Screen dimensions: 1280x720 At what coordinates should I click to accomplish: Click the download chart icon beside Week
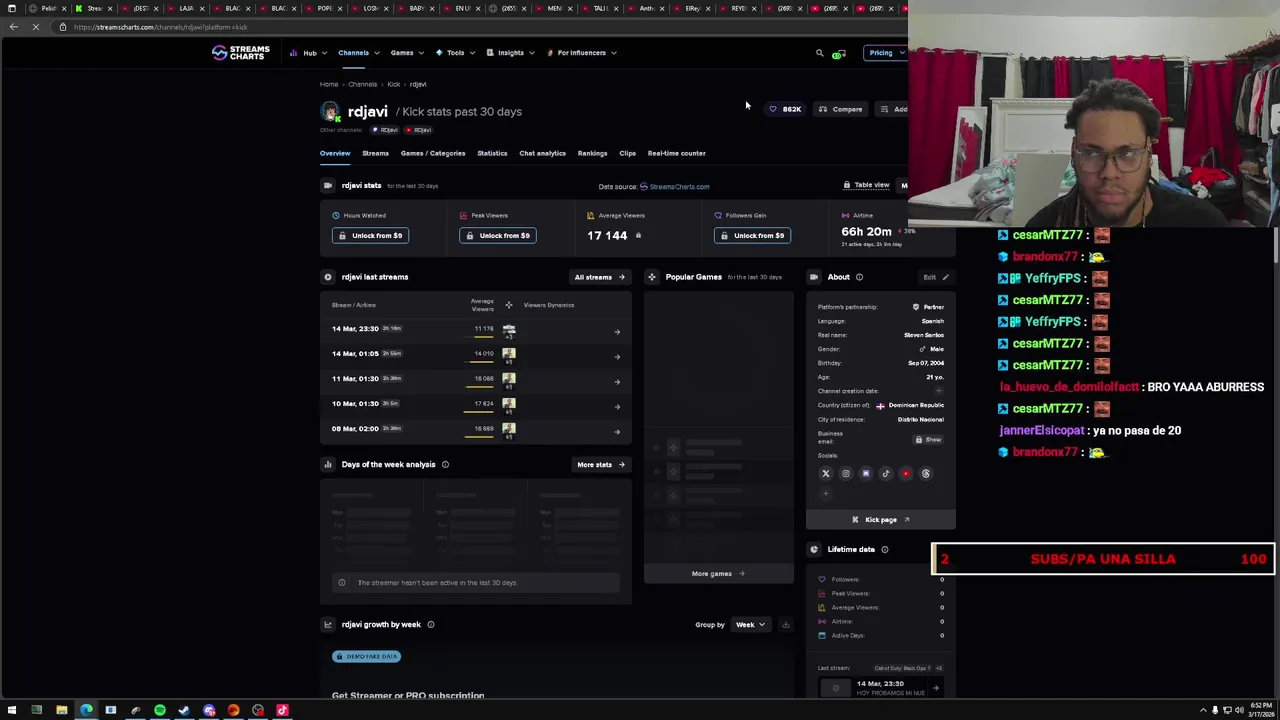coord(785,625)
